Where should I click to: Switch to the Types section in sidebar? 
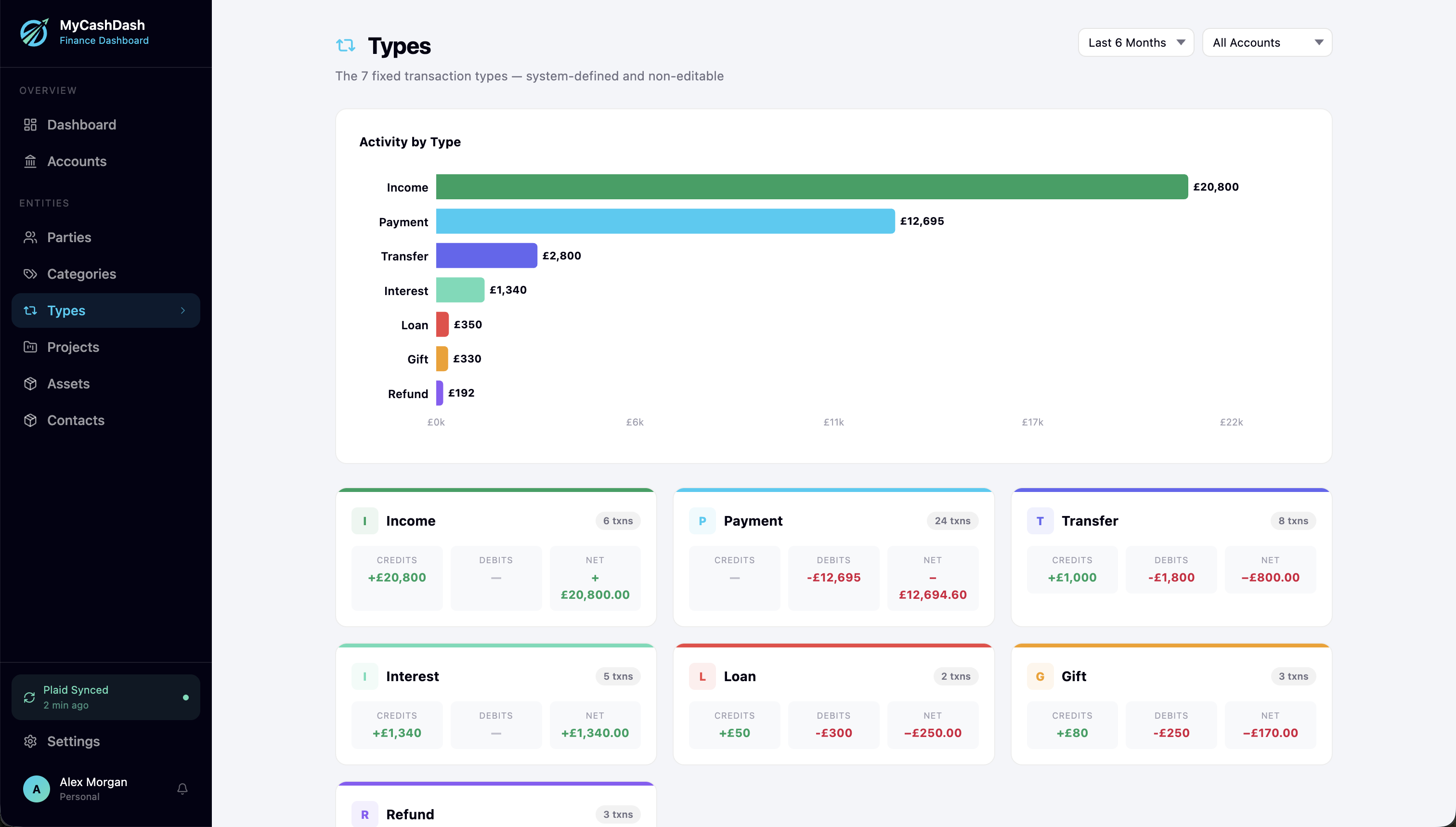pyautogui.click(x=66, y=310)
